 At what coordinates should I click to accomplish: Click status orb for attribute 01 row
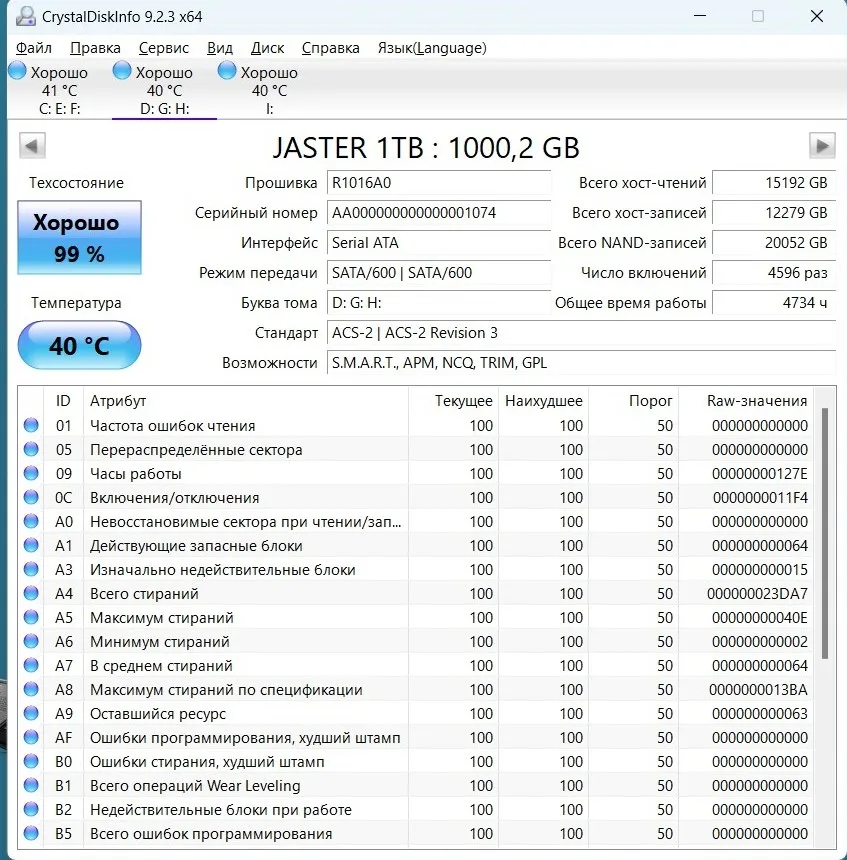point(31,426)
